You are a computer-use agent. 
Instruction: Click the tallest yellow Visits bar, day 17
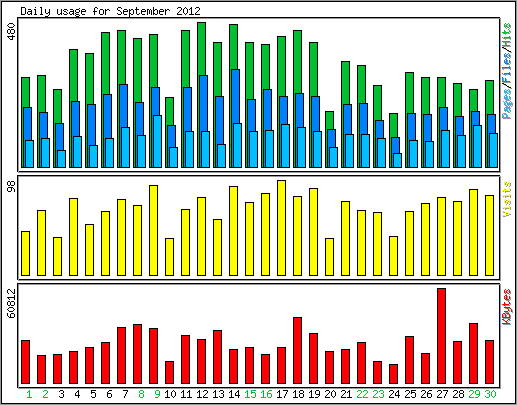(281, 228)
